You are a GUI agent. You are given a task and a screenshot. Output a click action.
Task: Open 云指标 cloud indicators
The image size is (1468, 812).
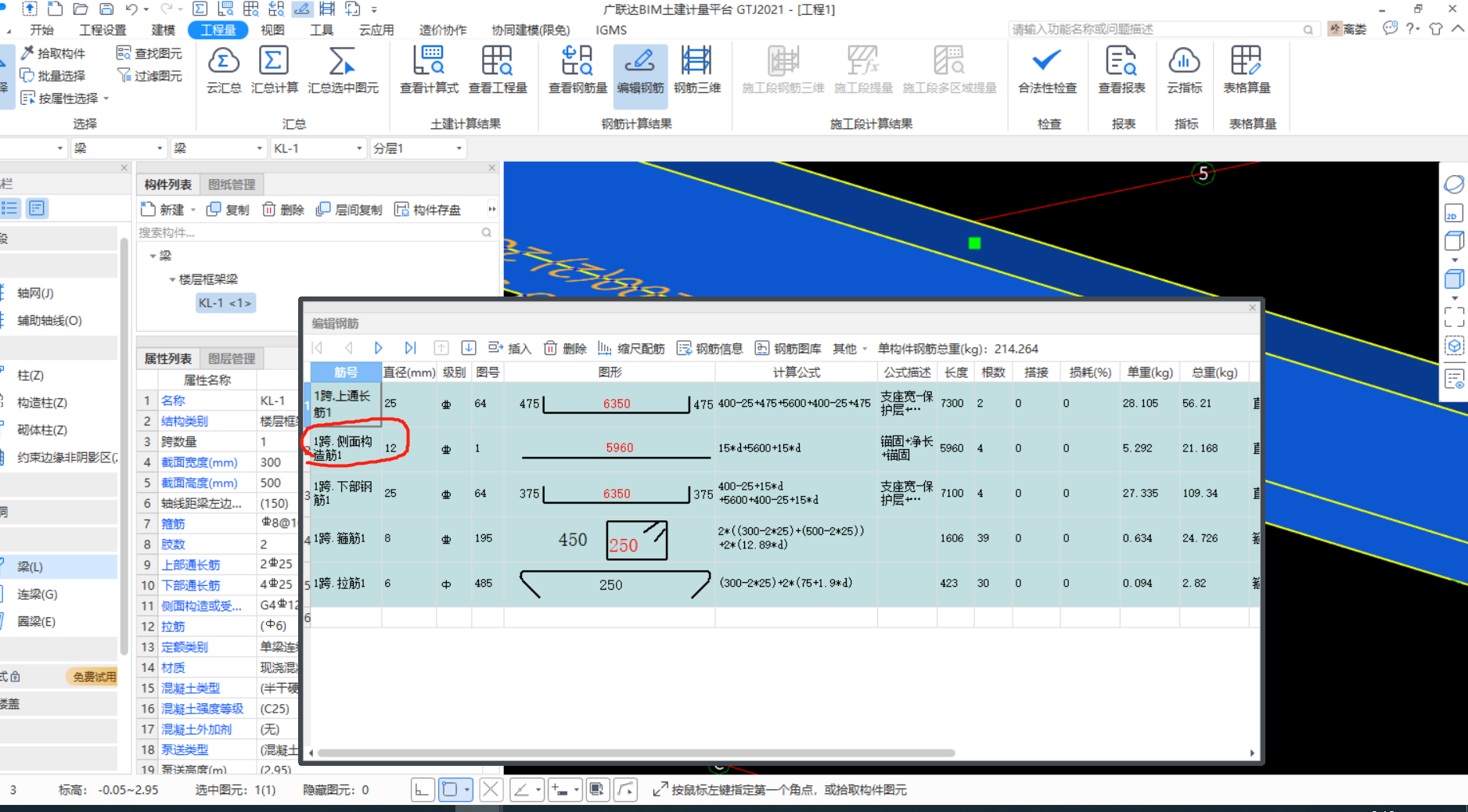(x=1184, y=70)
